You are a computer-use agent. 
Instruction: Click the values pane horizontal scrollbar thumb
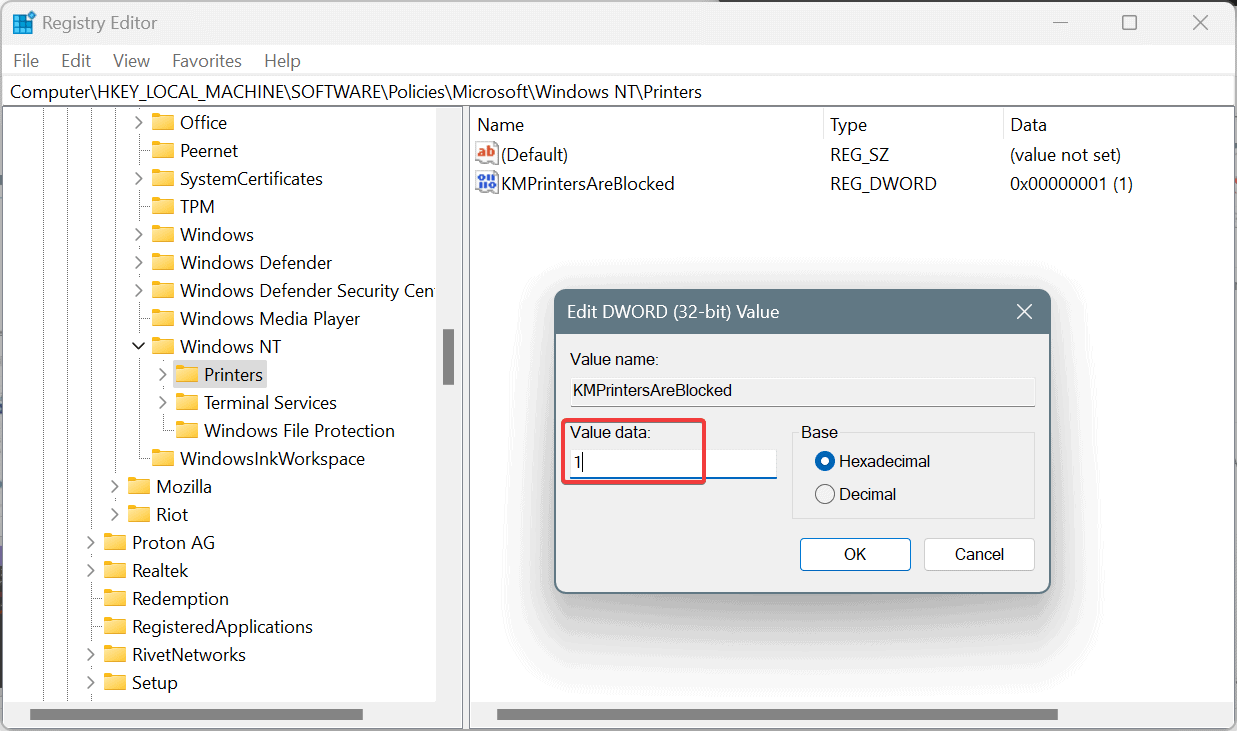coord(777,715)
